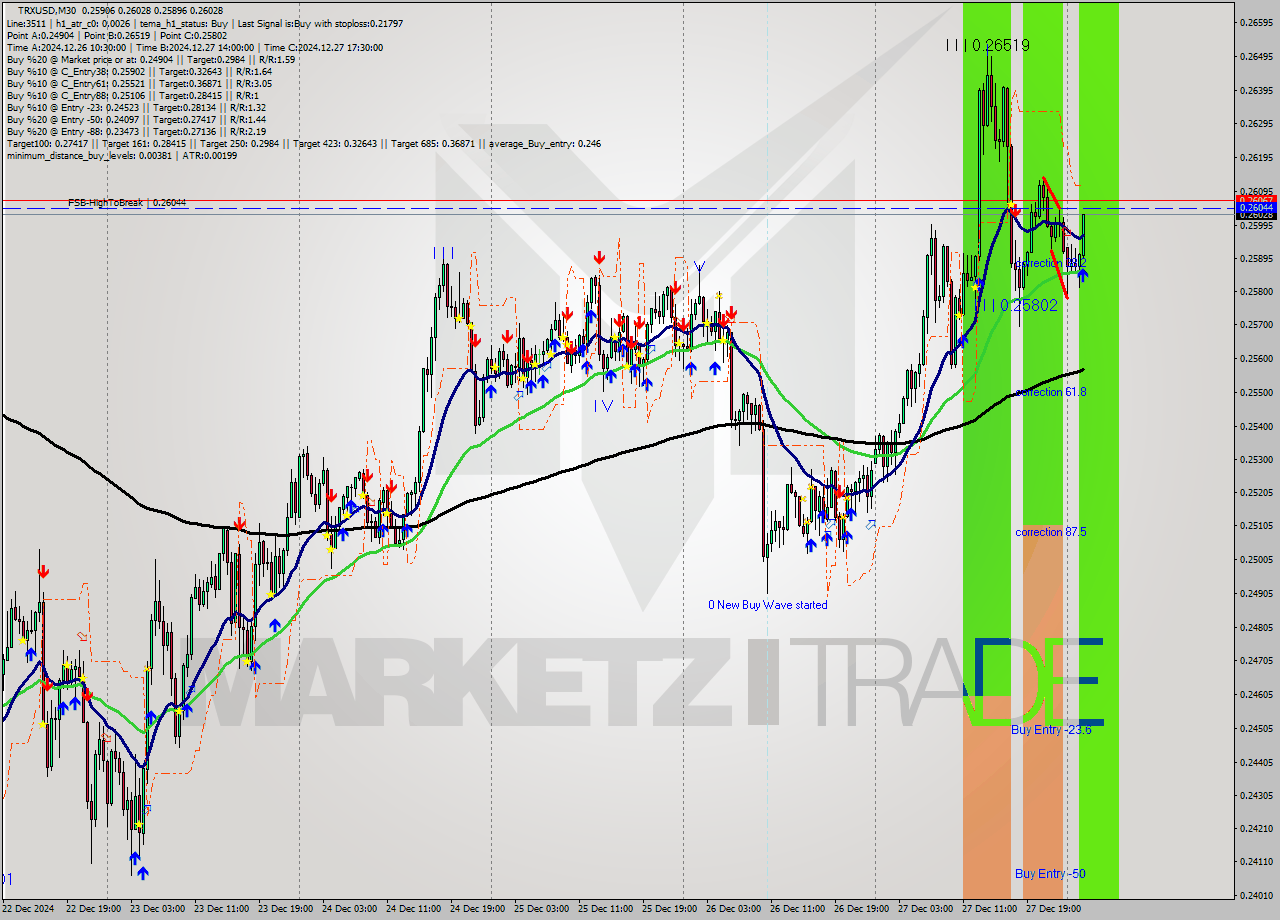Select the 'I V' wave label
This screenshot has height=920, width=1280.
(x=603, y=405)
